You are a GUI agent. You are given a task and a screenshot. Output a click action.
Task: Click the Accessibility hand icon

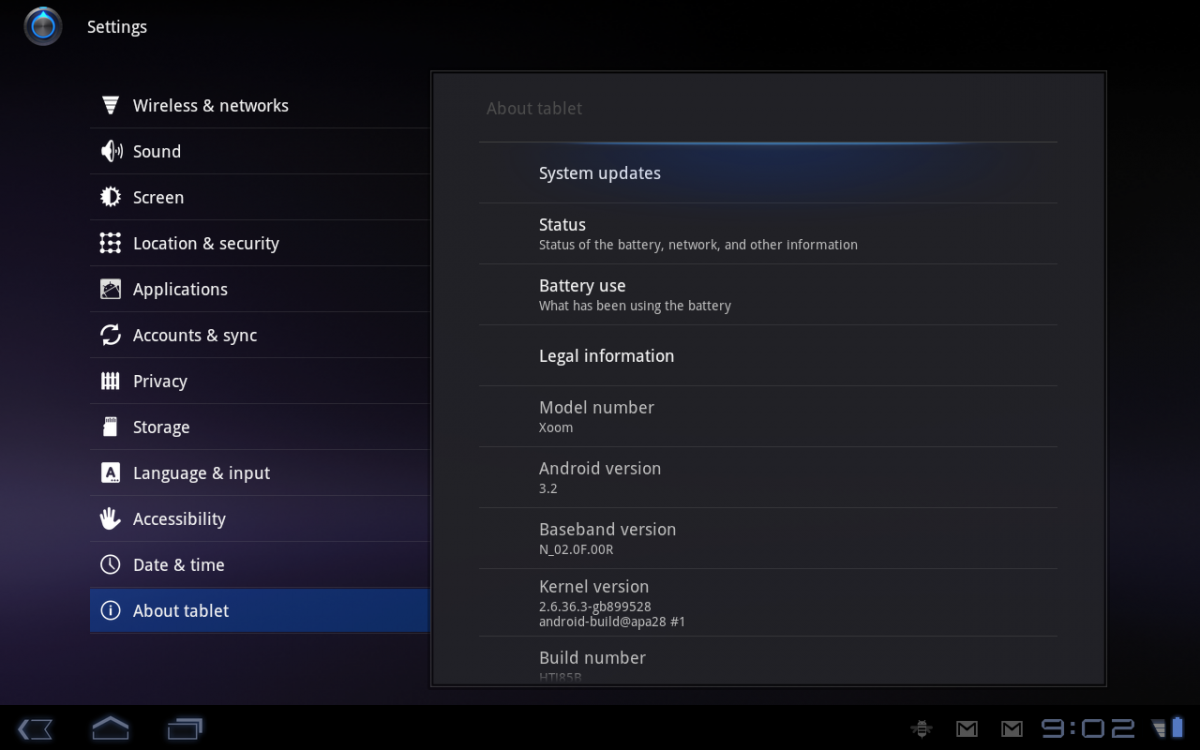tap(111, 519)
